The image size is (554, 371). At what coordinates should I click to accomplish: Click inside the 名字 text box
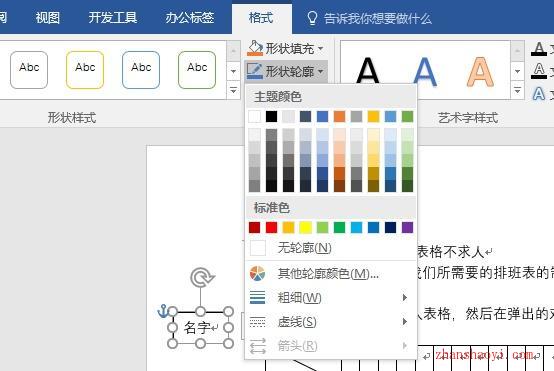point(200,328)
